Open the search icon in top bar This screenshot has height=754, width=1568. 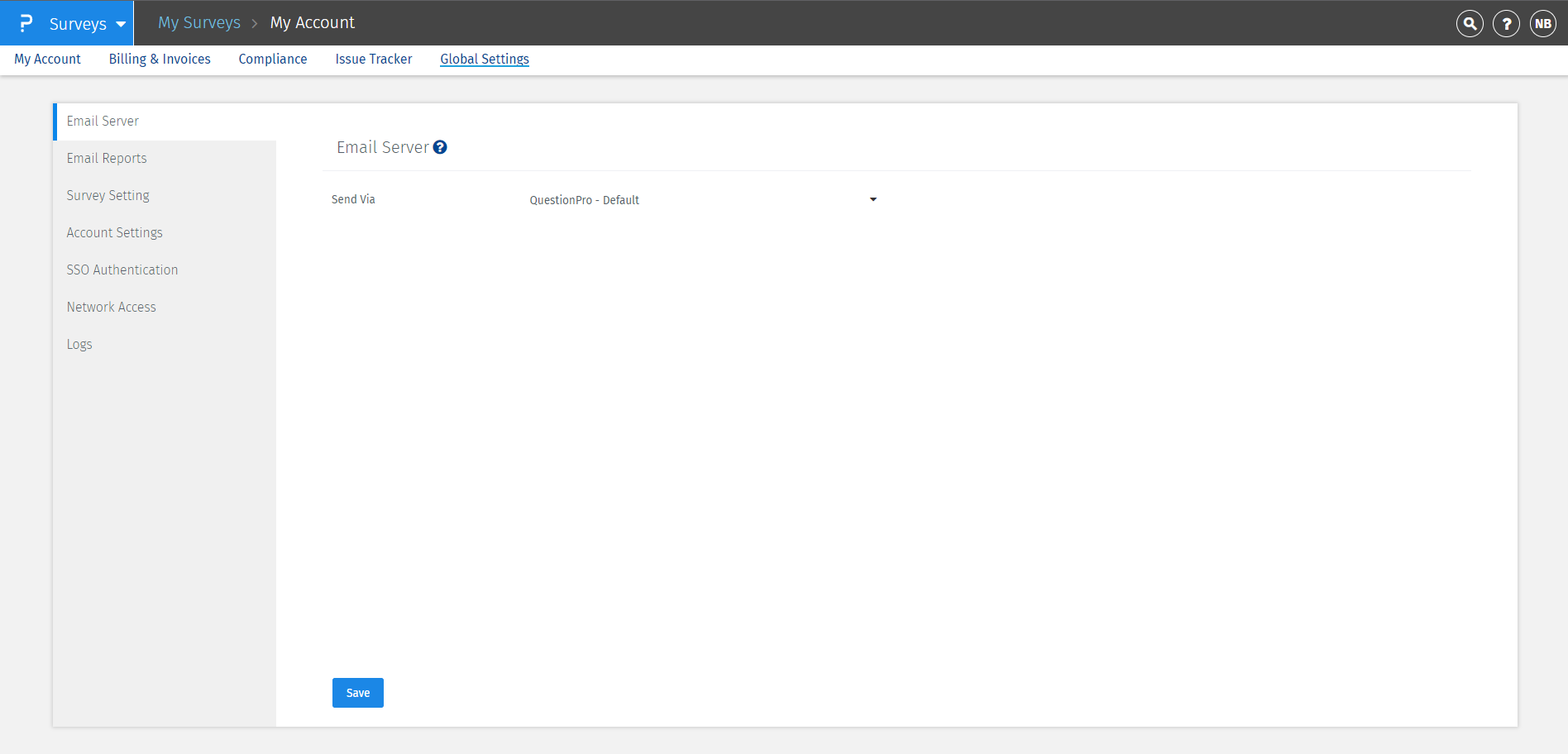coord(1470,23)
